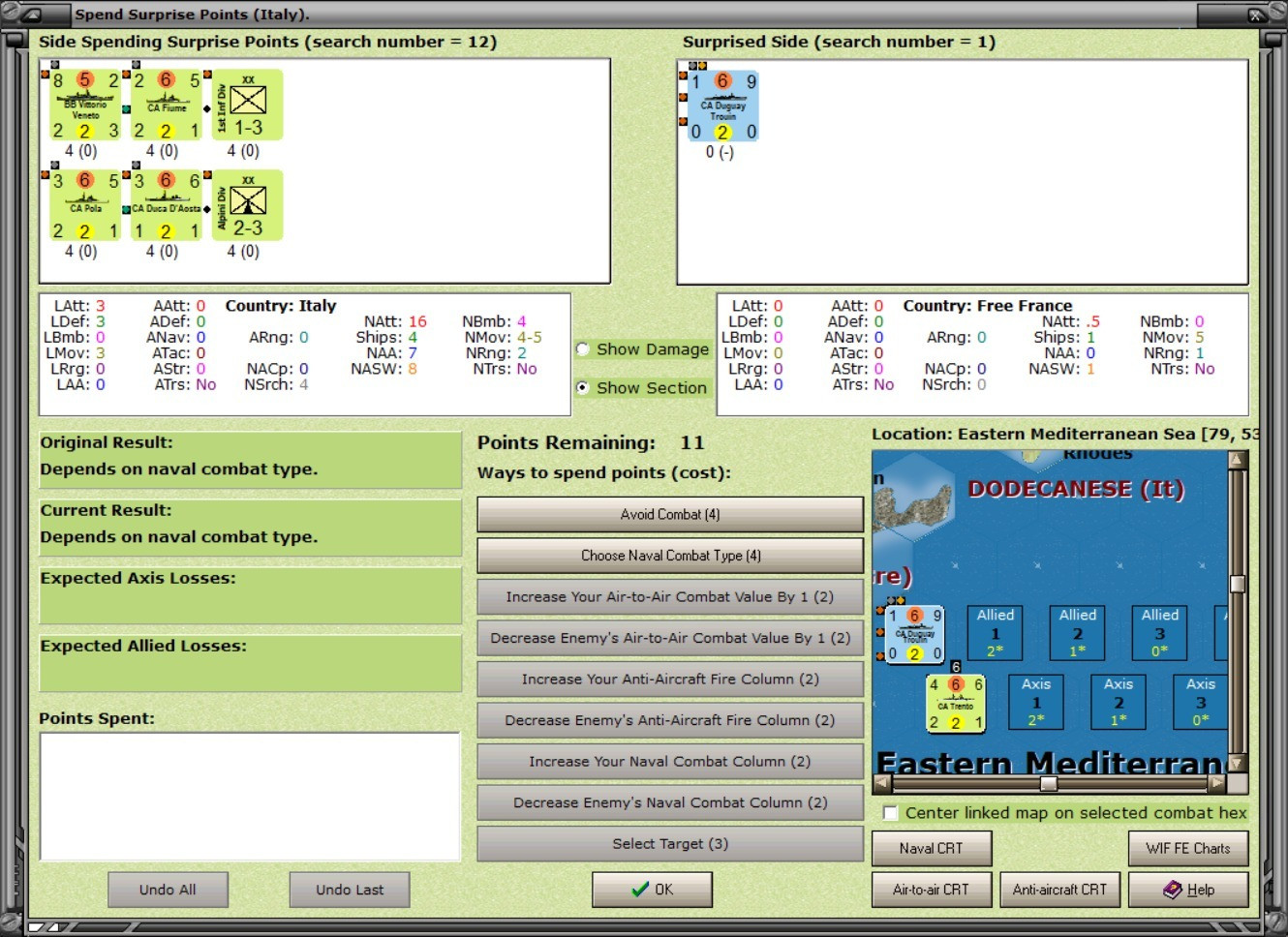Click the map's horizontal scrollbar left arrow
1288x937 pixels.
(x=881, y=783)
